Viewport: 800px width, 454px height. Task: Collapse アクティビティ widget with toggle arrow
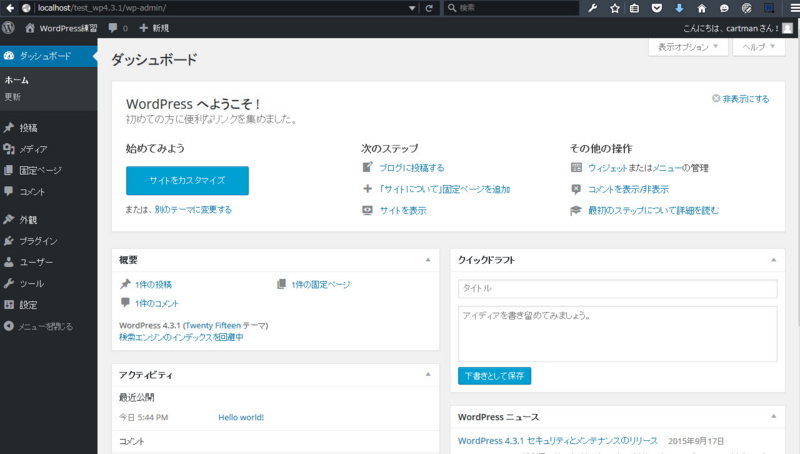coord(428,375)
